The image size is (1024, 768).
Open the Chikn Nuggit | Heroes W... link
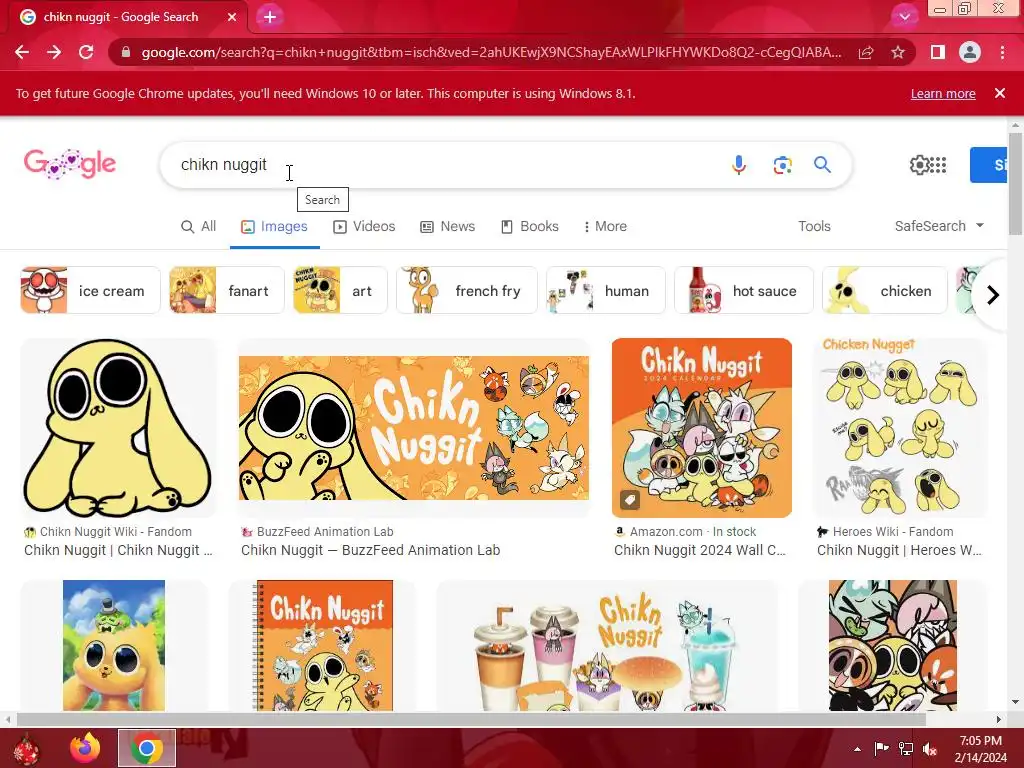(899, 551)
